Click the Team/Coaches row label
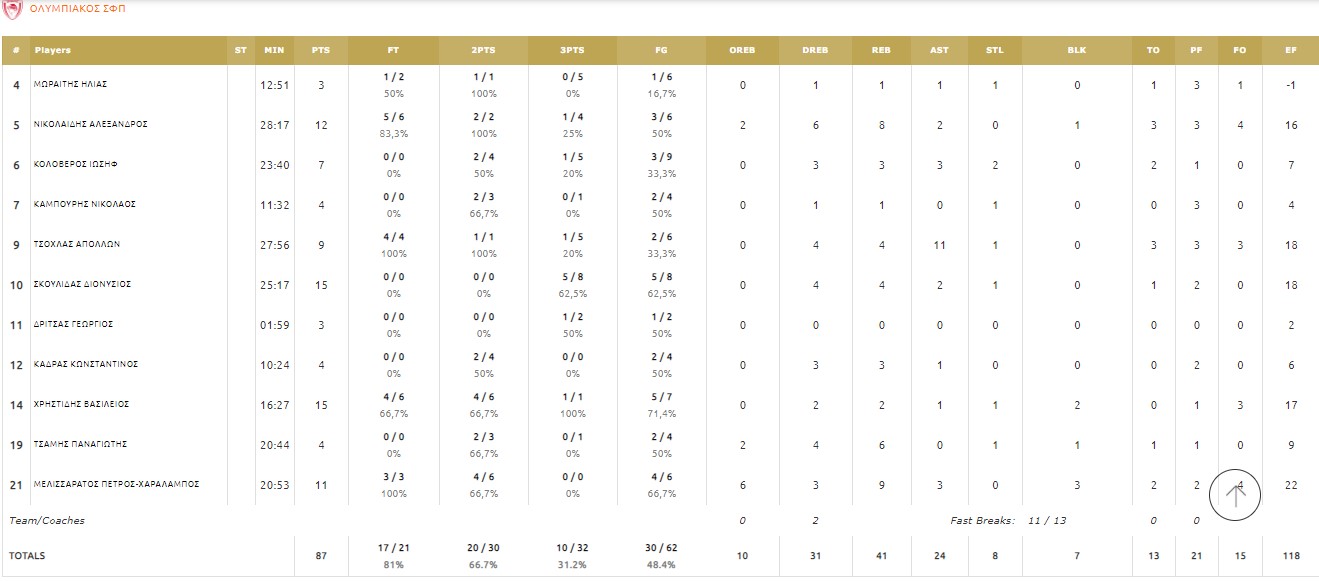Screen dimensions: 1319x582 (47, 521)
